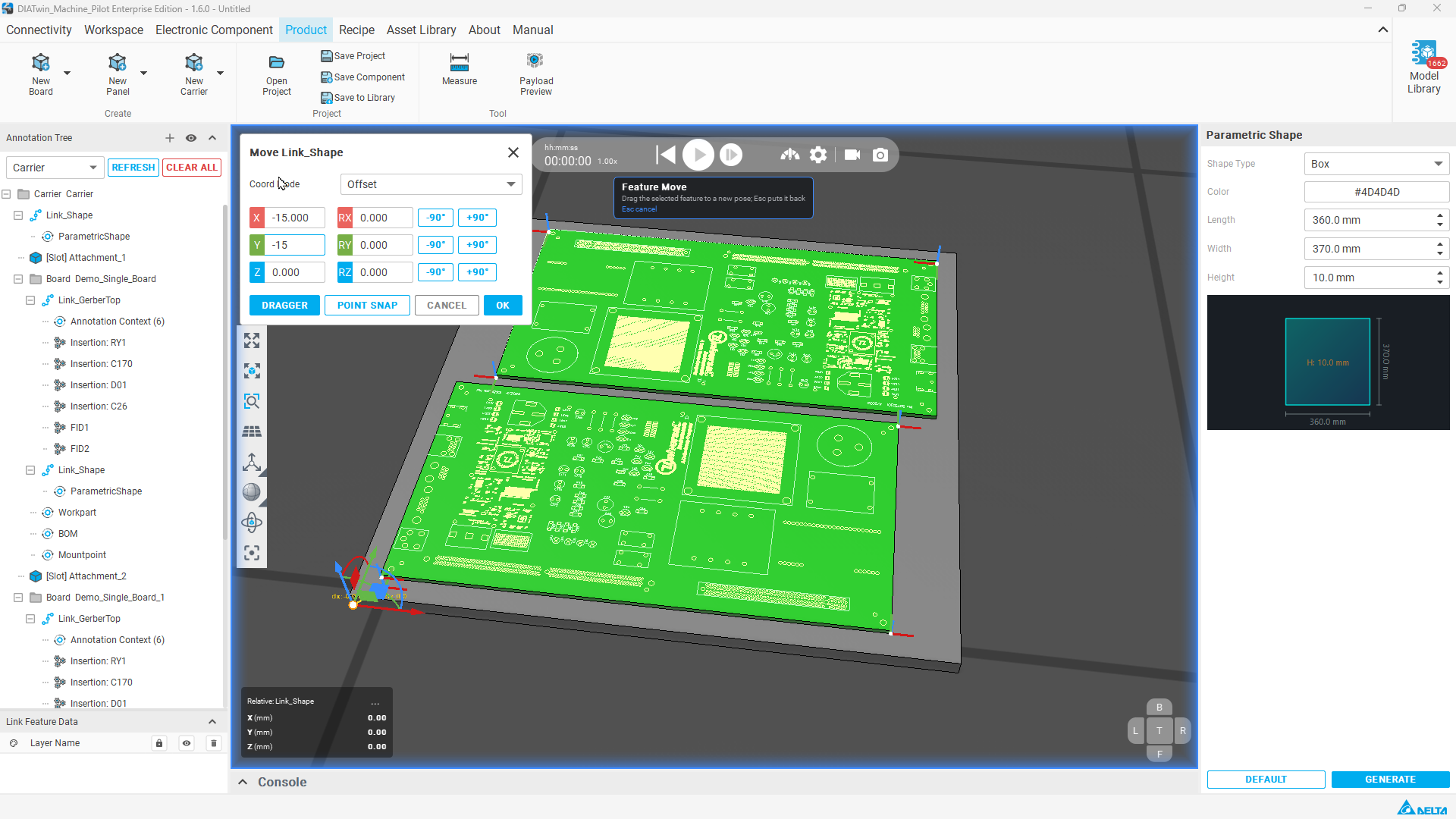Viewport: 1456px width, 819px height.
Task: Switch to the Right view on the view cube
Action: [1183, 731]
